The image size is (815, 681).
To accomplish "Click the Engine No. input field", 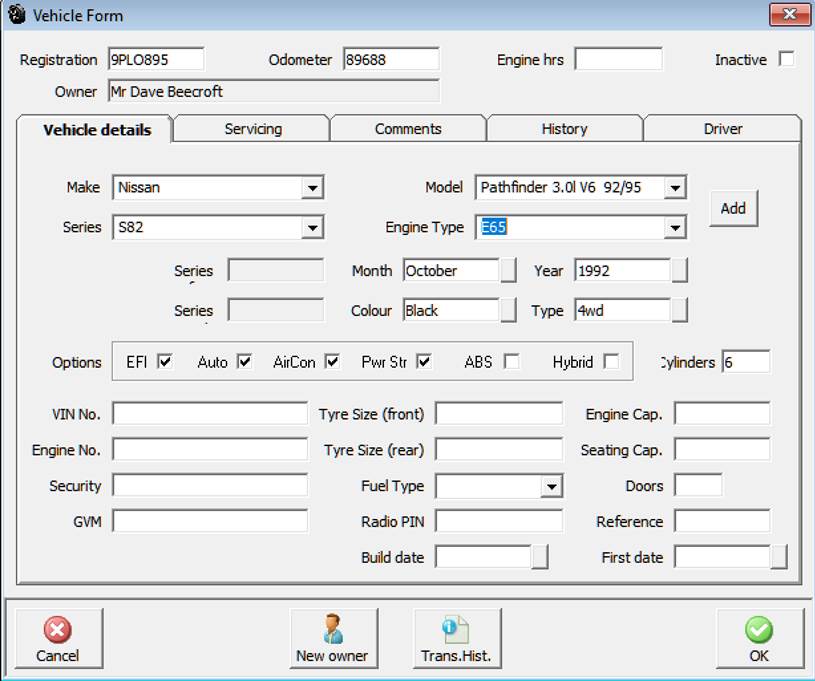I will click(x=210, y=450).
